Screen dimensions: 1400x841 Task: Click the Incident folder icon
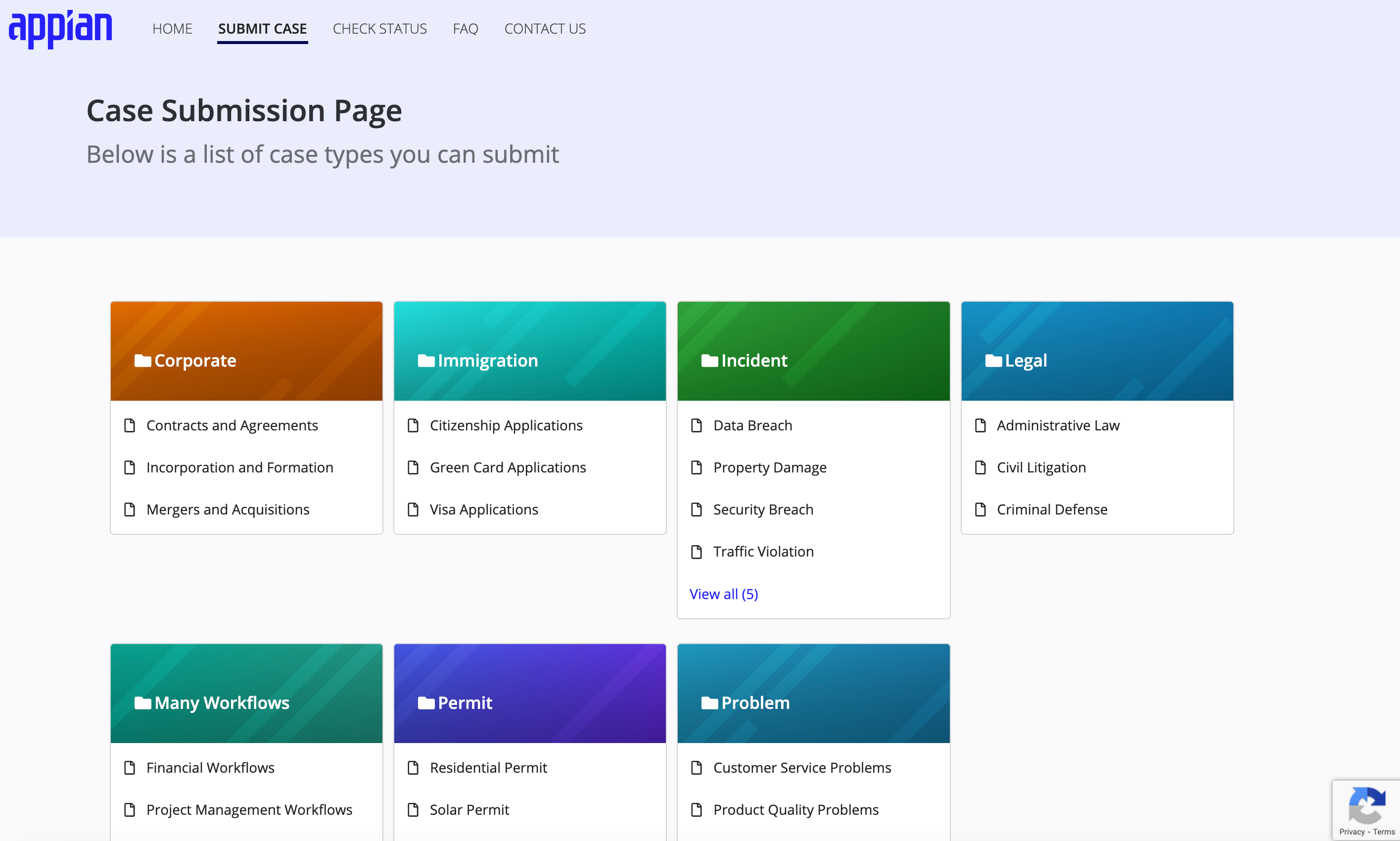tap(709, 361)
